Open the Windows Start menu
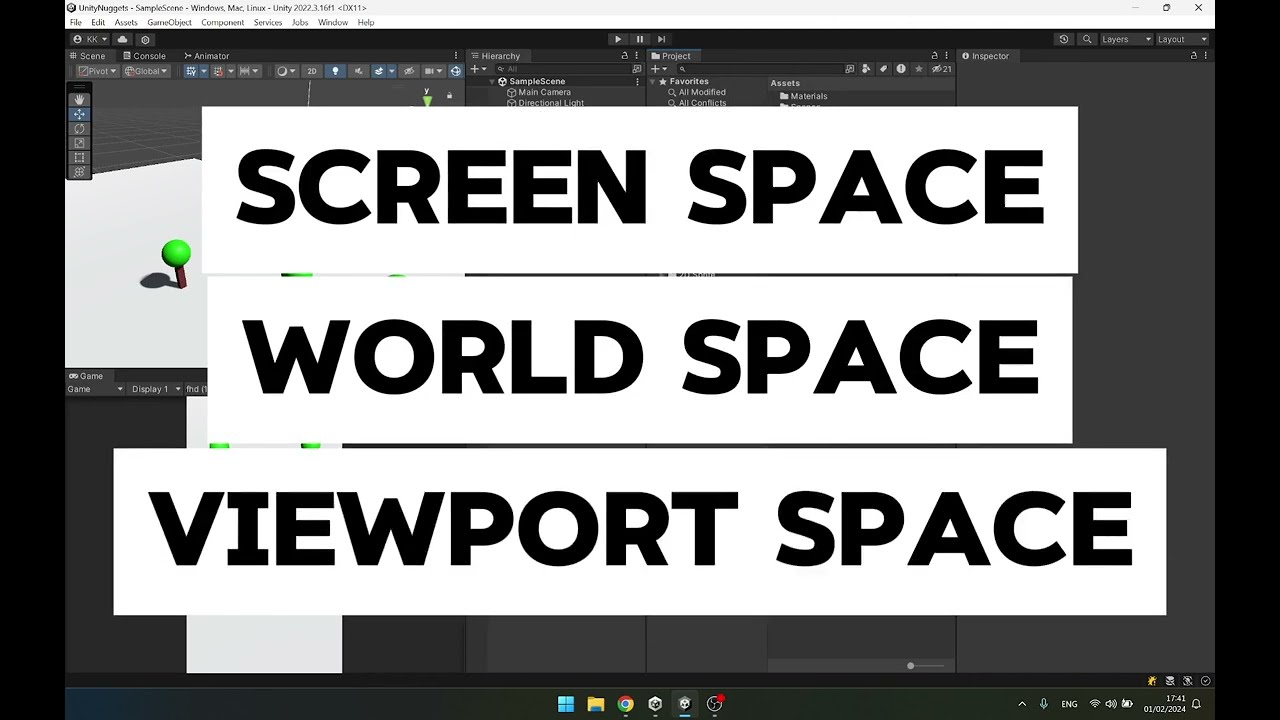The image size is (1280, 720). (x=566, y=704)
